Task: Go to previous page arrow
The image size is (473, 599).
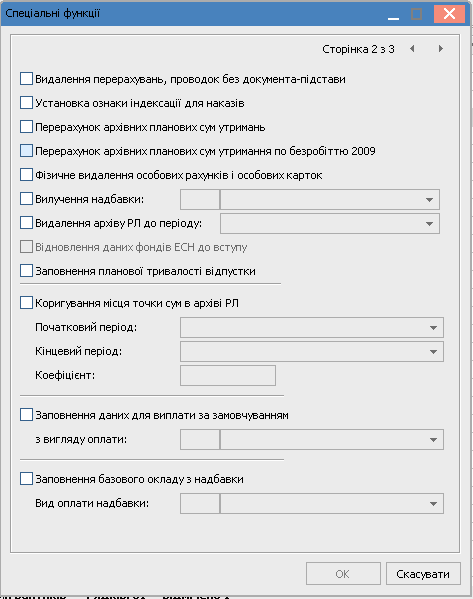Action: click(412, 49)
